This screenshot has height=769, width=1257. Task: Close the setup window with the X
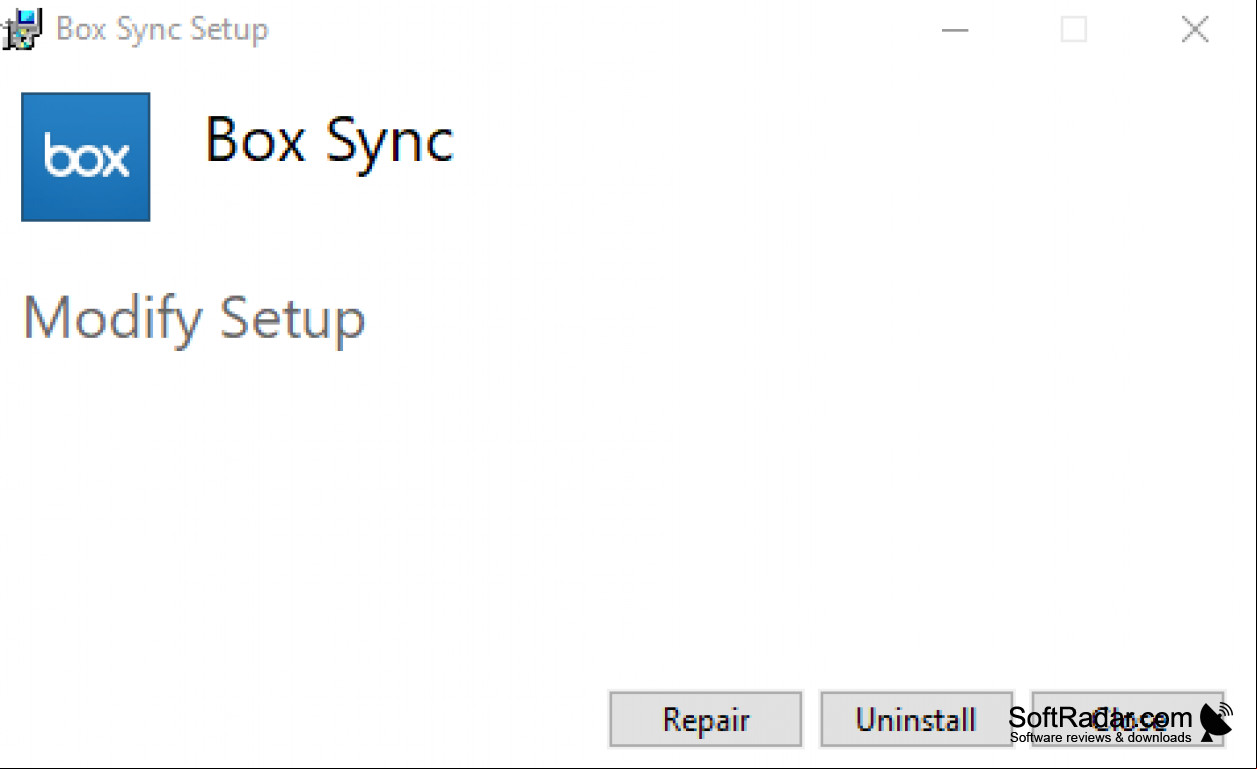coord(1195,30)
